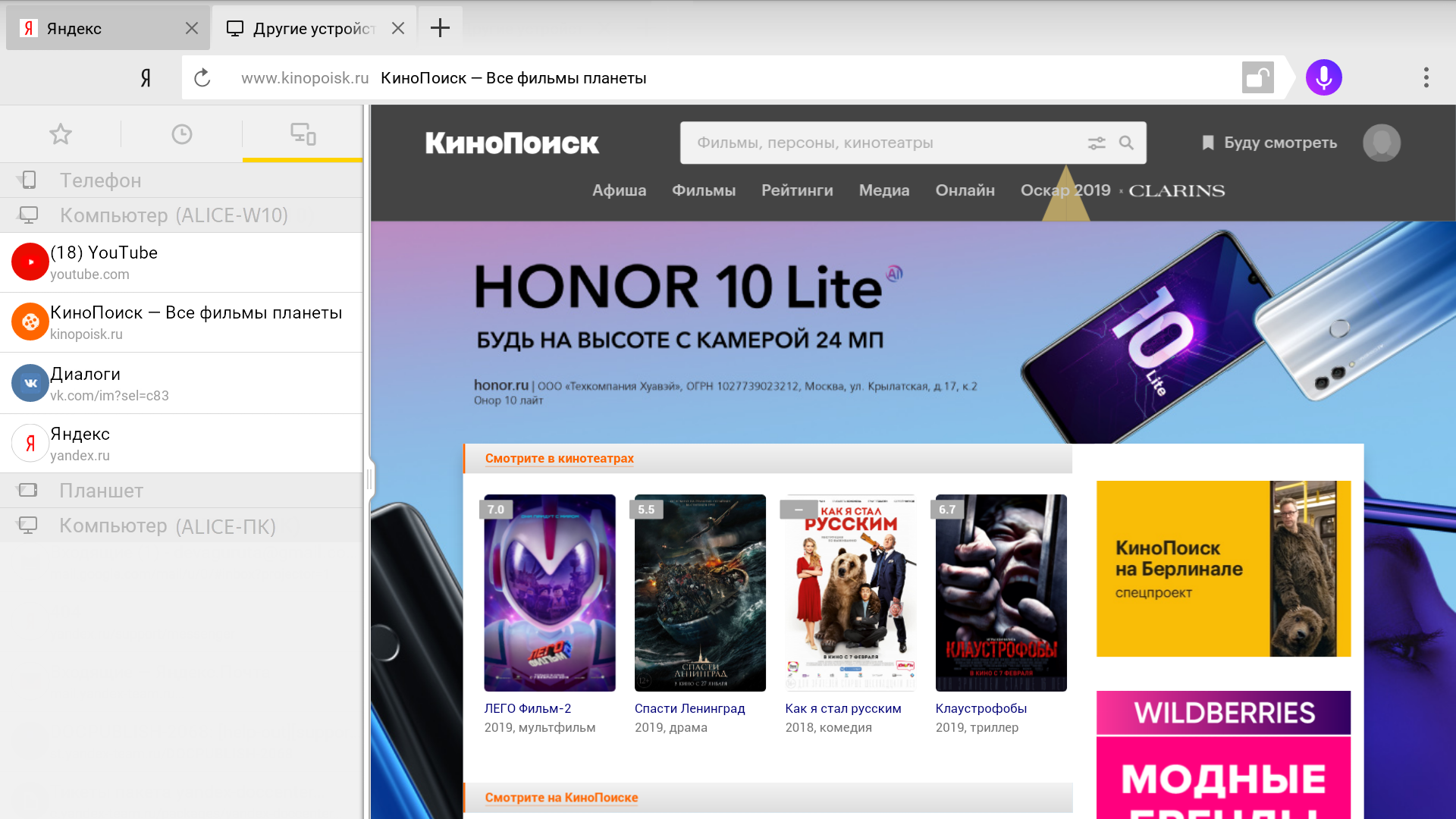
Task: Open Смотрите в кинотеатрах section link
Action: click(x=560, y=458)
